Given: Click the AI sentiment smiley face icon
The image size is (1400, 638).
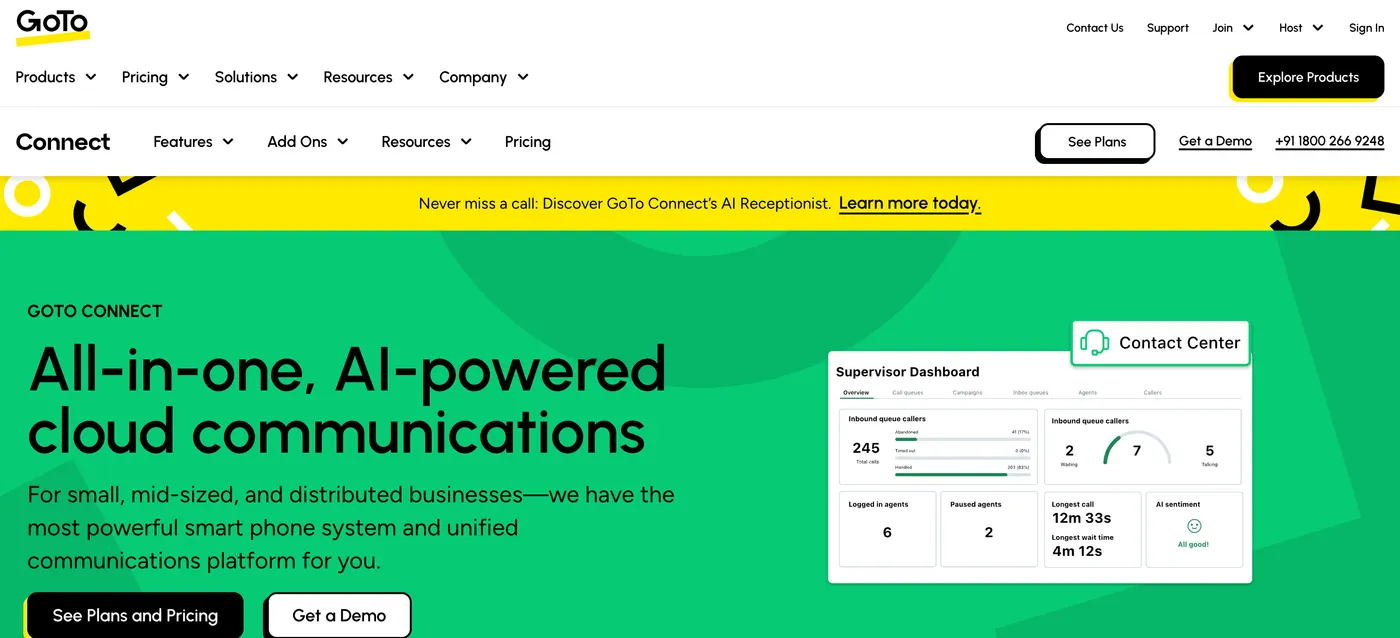Looking at the screenshot, I should coord(1194,526).
